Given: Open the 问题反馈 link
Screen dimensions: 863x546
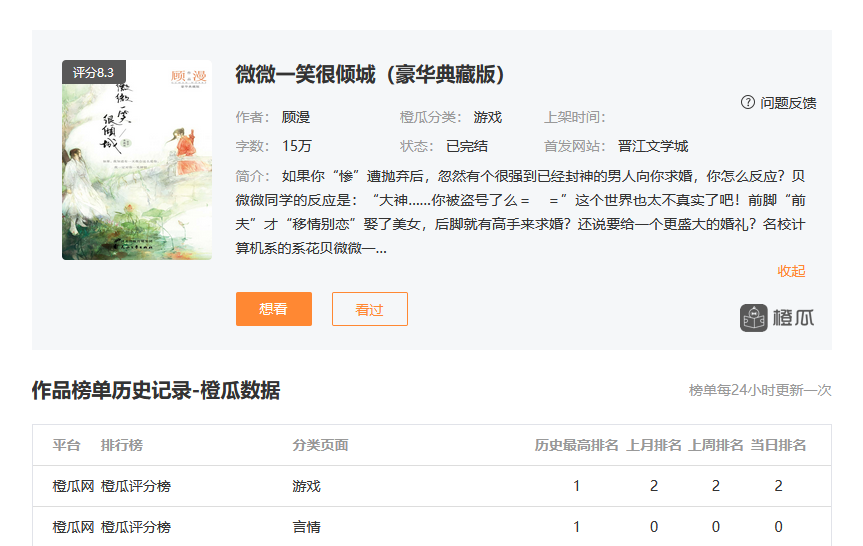Looking at the screenshot, I should tap(788, 103).
